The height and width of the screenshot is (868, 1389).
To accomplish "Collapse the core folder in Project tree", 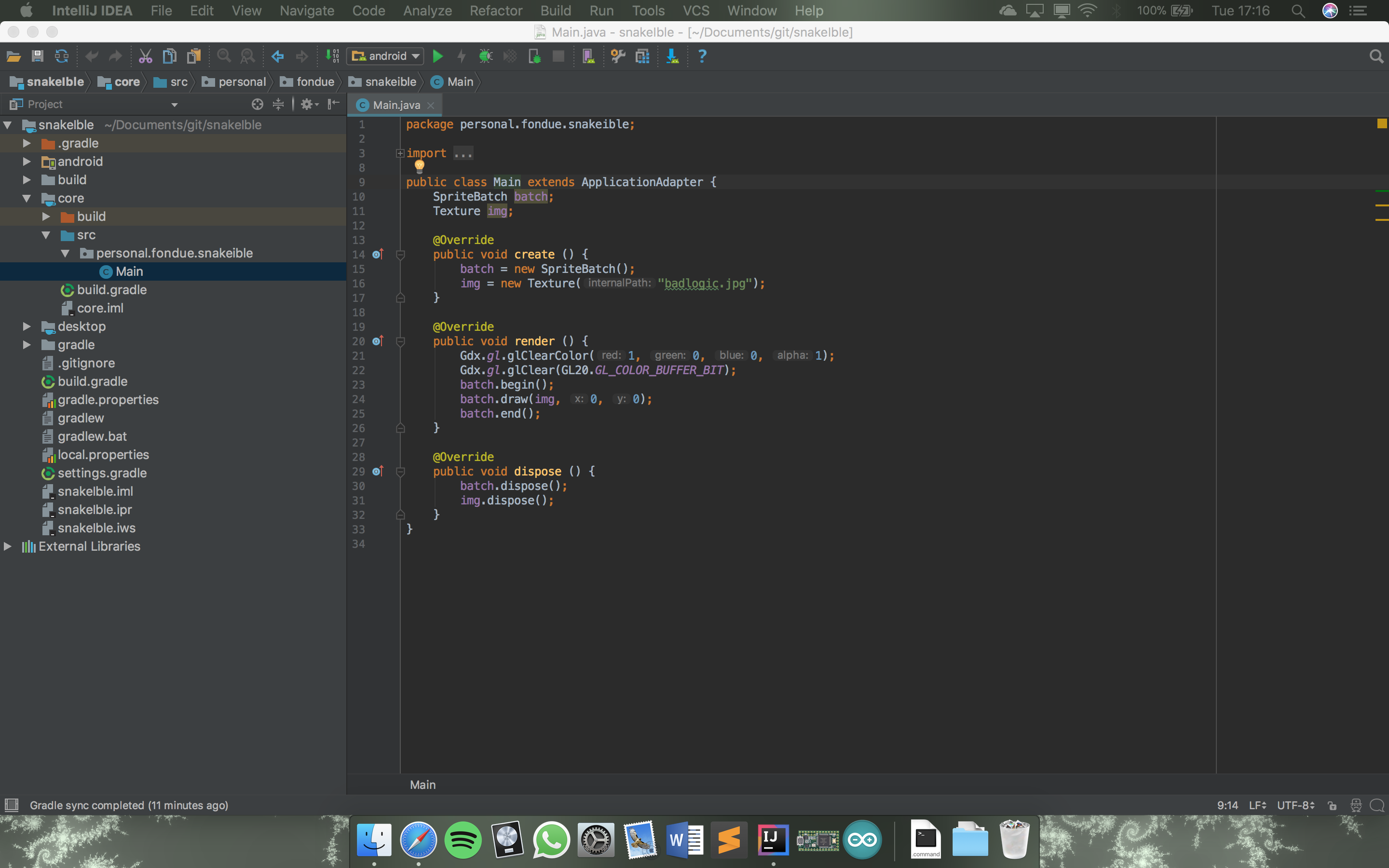I will [27, 198].
